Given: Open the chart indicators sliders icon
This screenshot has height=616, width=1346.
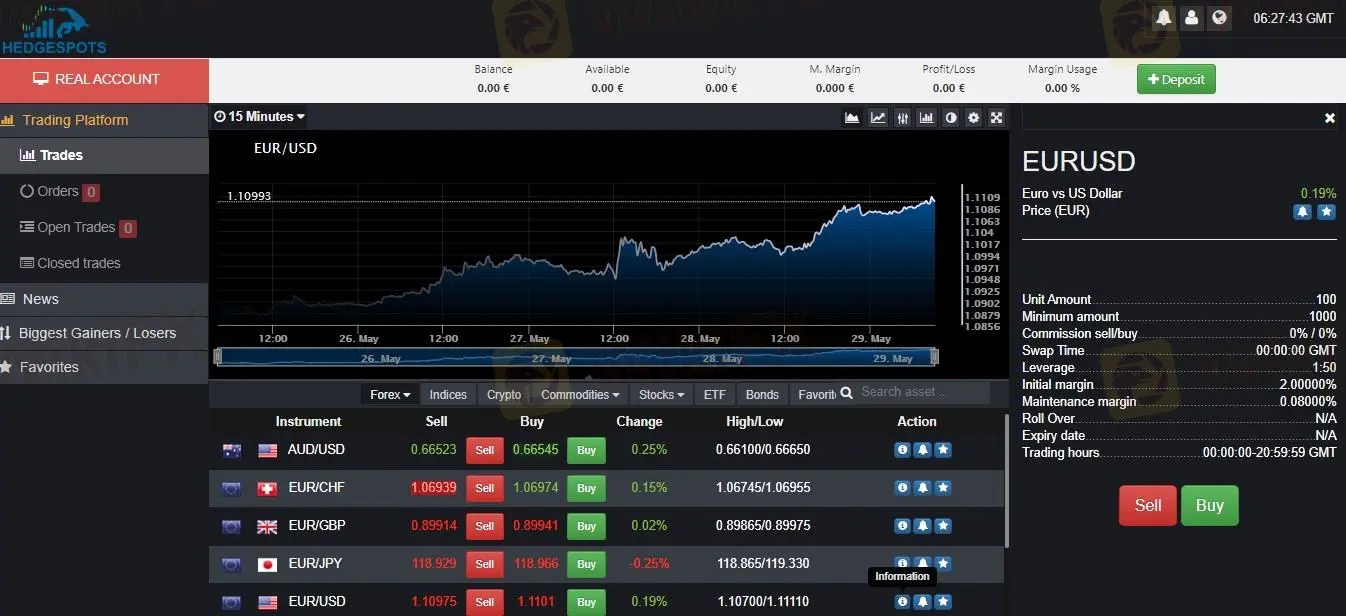Looking at the screenshot, I should point(903,117).
